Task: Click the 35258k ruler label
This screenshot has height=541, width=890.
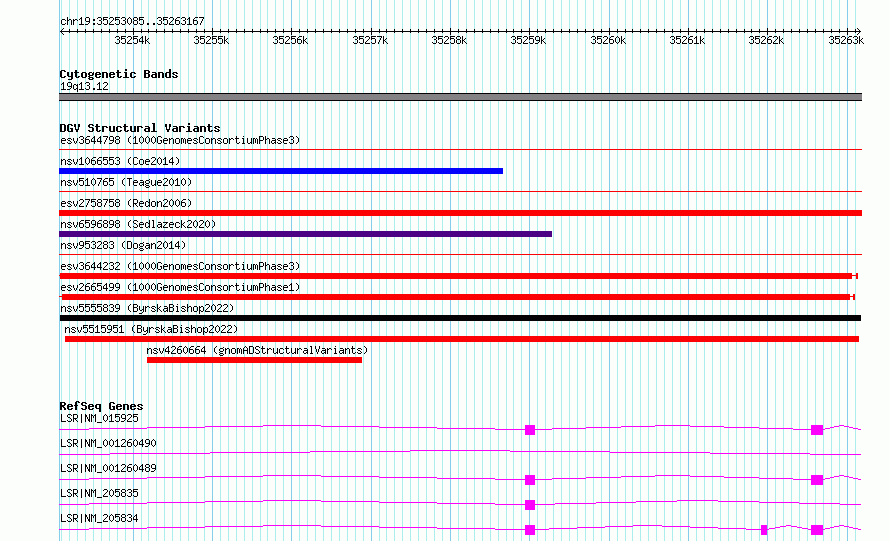Action: 449,40
